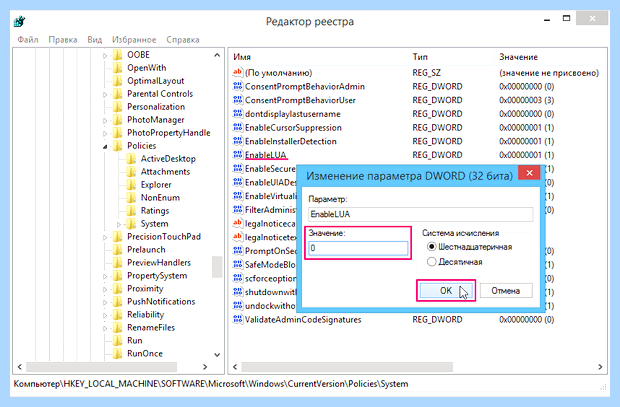620x407 pixels.
Task: Cancel the dialog with Отмена
Action: pos(506,291)
